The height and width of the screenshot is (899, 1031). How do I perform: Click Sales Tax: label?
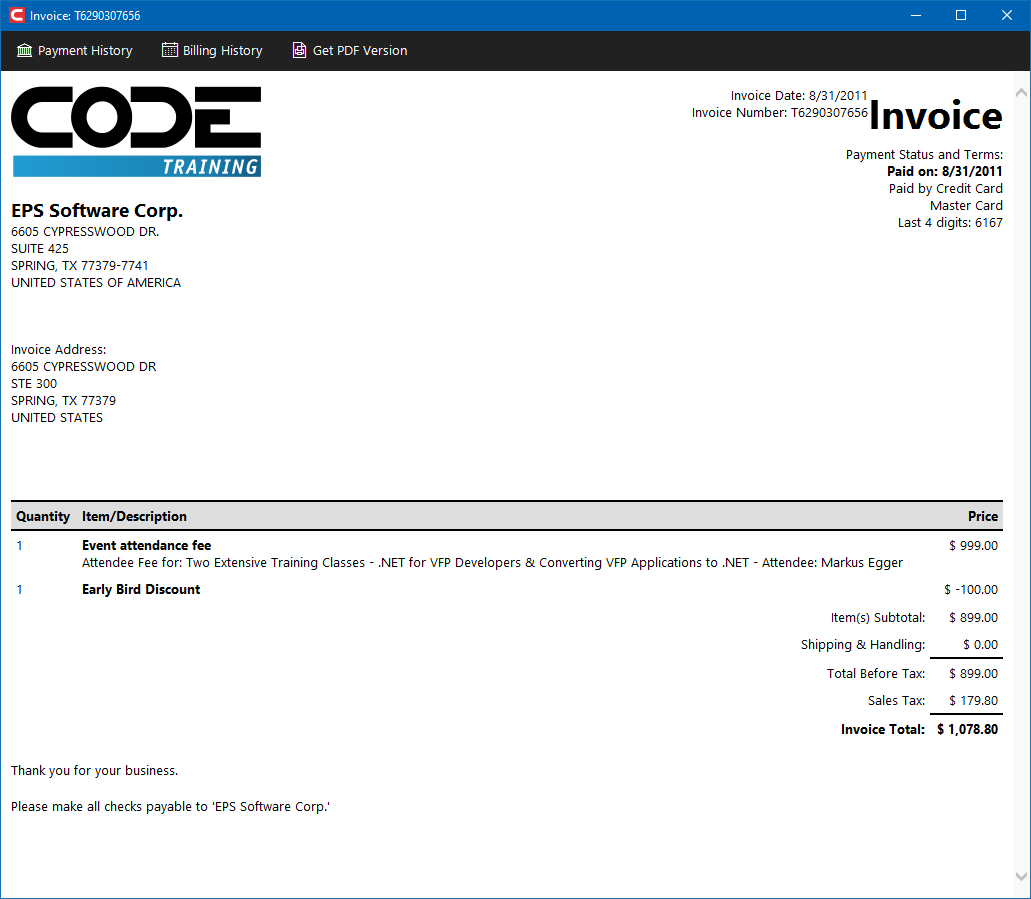click(x=896, y=700)
